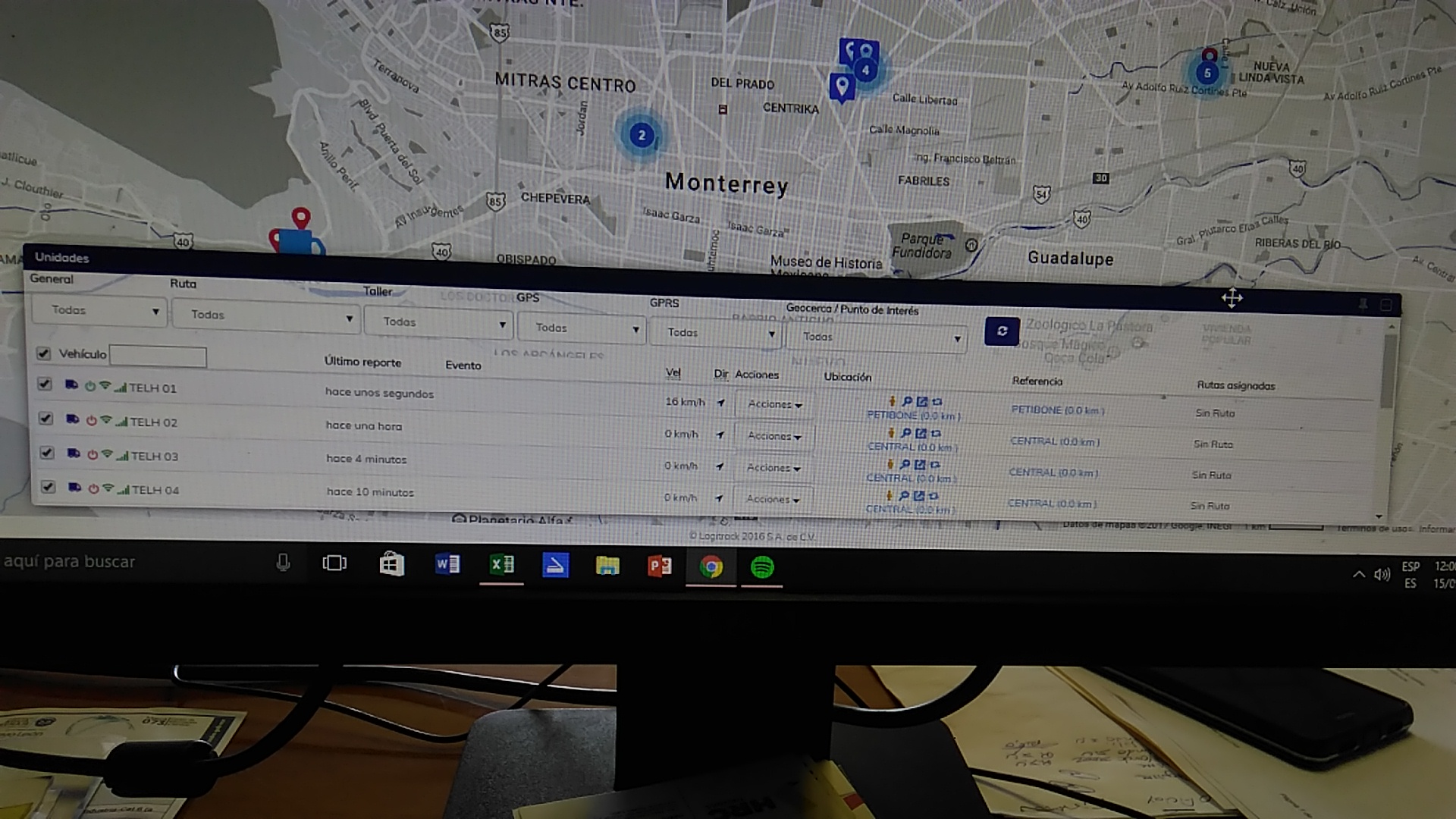Image resolution: width=1456 pixels, height=819 pixels.
Task: Sort by the Último reporte column header
Action: [362, 362]
